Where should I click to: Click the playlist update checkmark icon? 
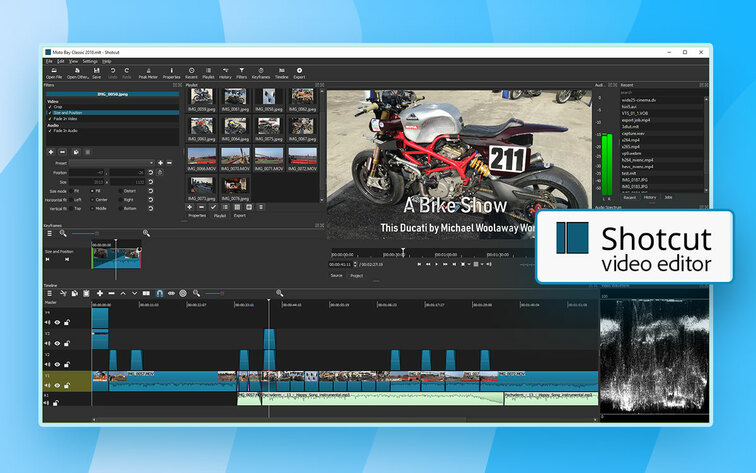click(213, 207)
